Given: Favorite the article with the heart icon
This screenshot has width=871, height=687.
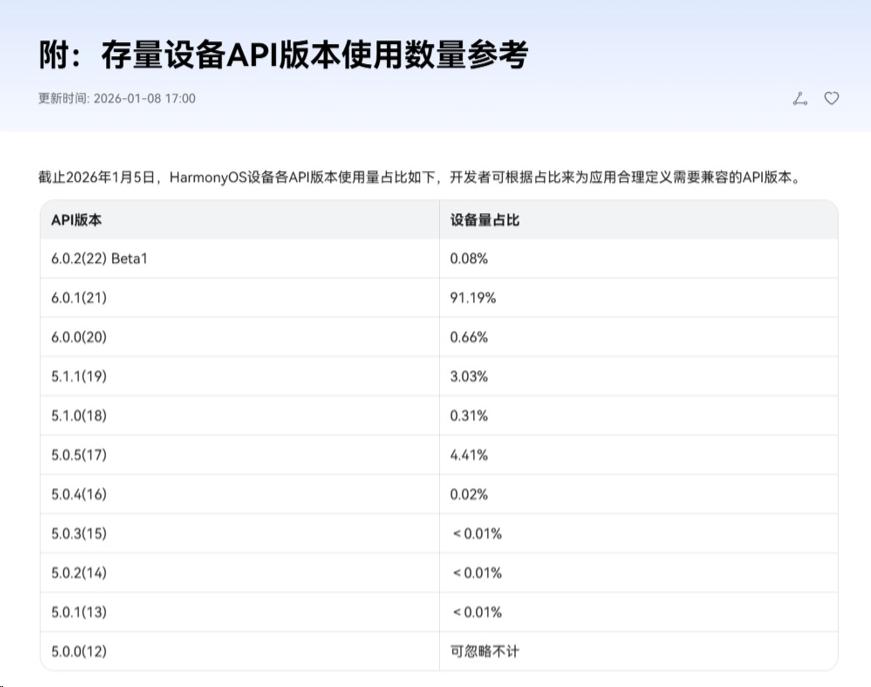Looking at the screenshot, I should [x=831, y=98].
